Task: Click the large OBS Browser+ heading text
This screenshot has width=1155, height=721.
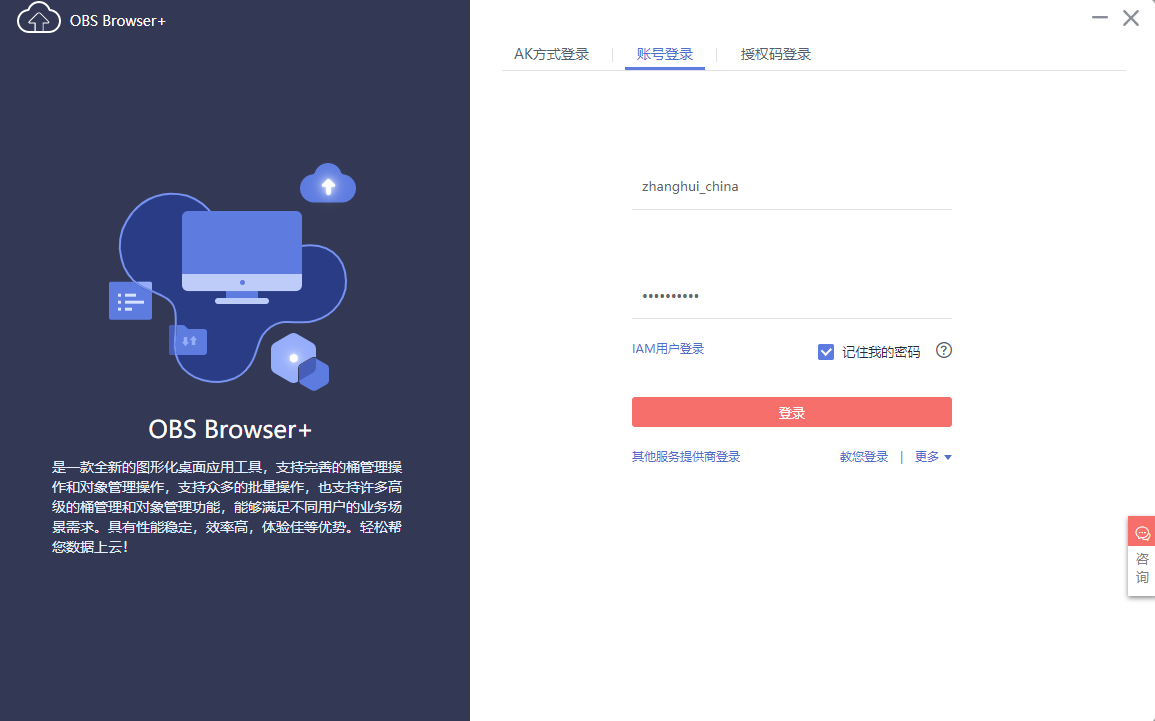Action: (231, 429)
